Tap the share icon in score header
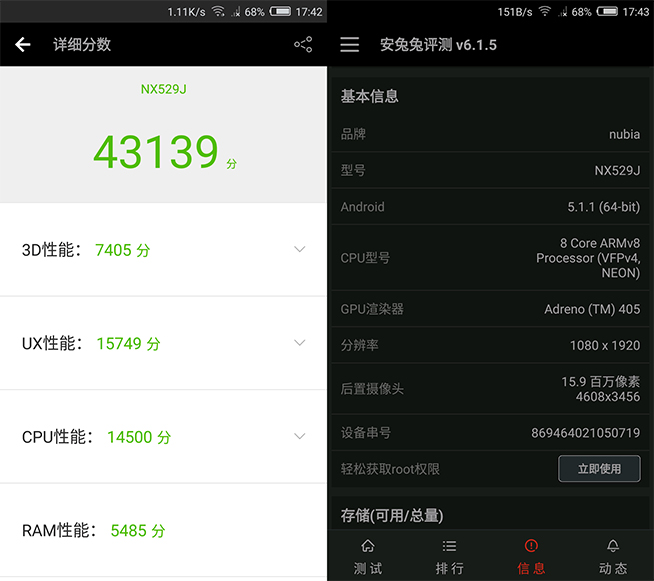 (x=303, y=45)
